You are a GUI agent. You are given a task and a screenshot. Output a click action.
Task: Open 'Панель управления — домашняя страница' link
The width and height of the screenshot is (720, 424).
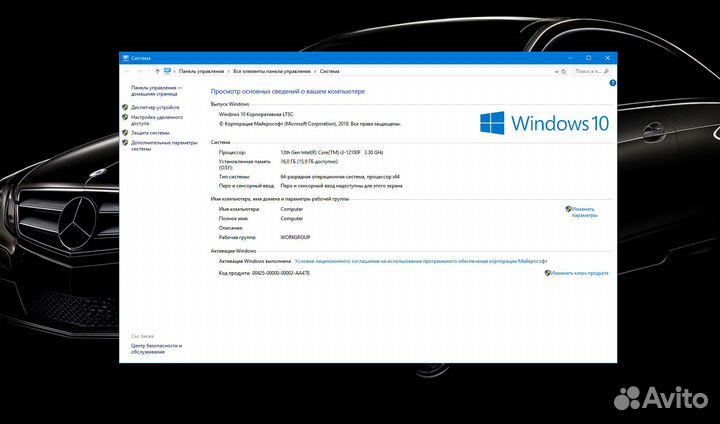click(157, 91)
